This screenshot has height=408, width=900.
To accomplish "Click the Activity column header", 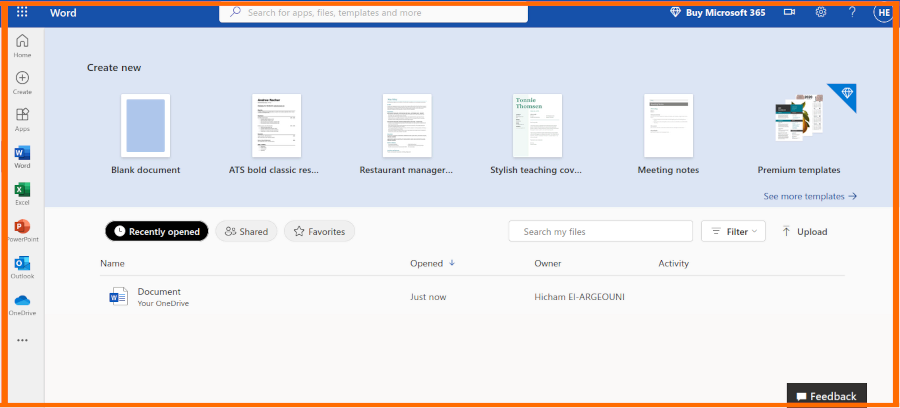I will (x=673, y=263).
